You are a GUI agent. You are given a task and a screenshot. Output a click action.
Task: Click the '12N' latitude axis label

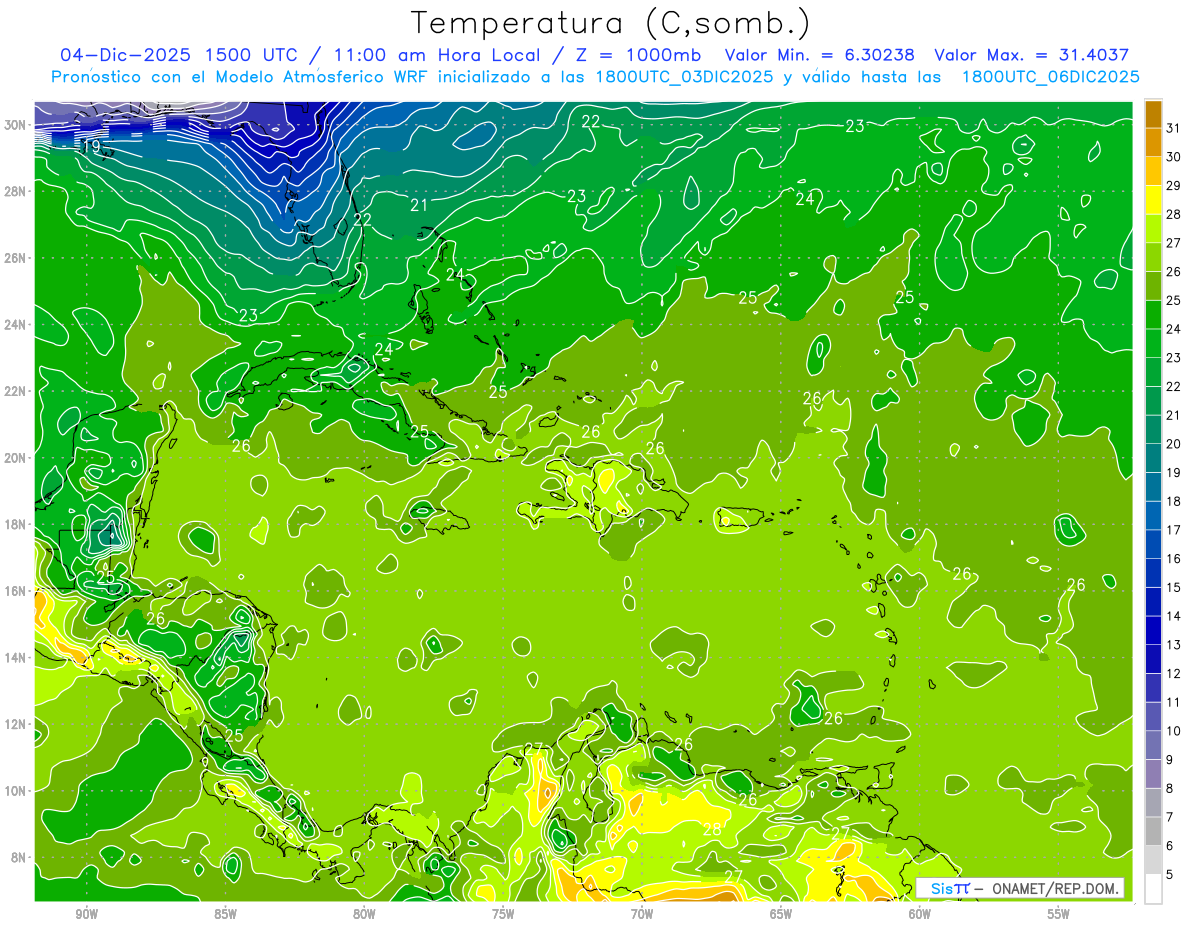click(x=14, y=724)
